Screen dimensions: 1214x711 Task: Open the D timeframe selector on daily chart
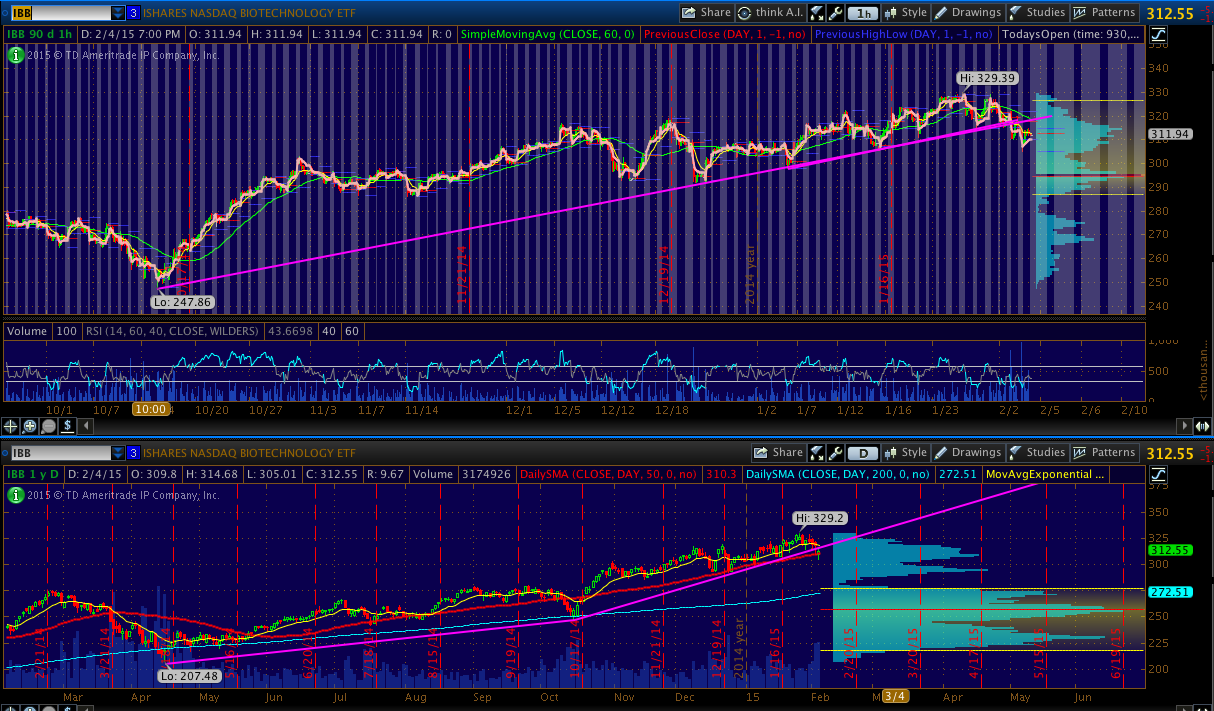(861, 453)
